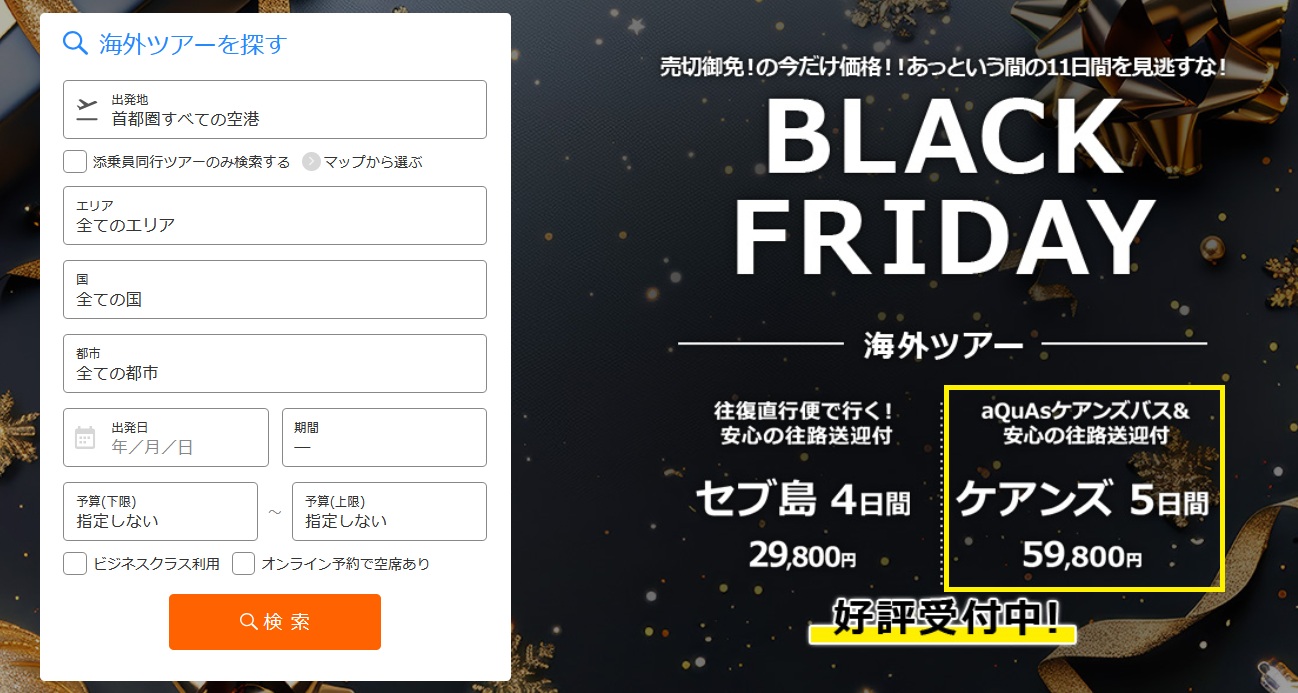This screenshot has width=1298, height=693.
Task: Enable オンライン予約で空席あり filter
Action: pyautogui.click(x=243, y=563)
